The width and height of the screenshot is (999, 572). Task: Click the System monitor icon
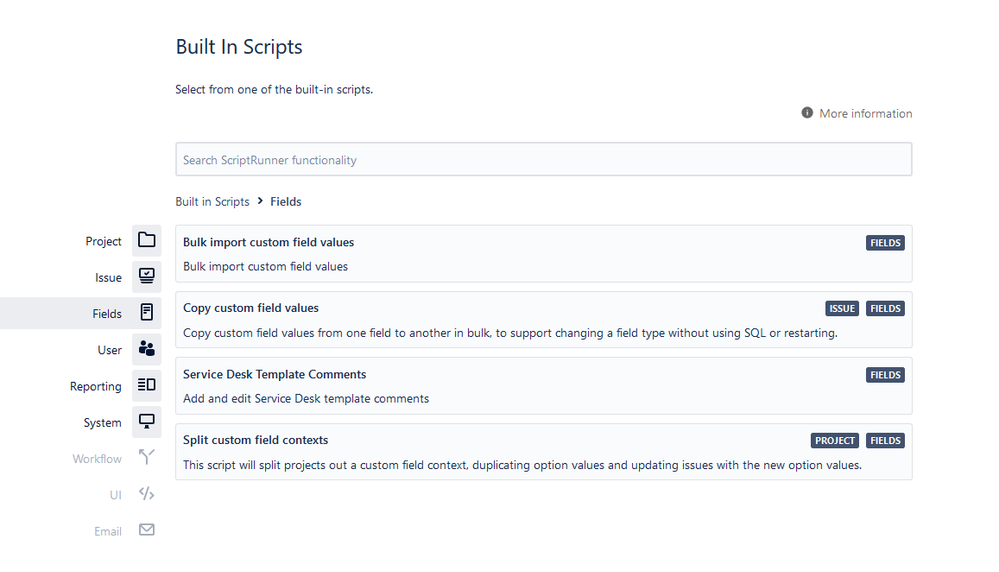[x=147, y=422]
